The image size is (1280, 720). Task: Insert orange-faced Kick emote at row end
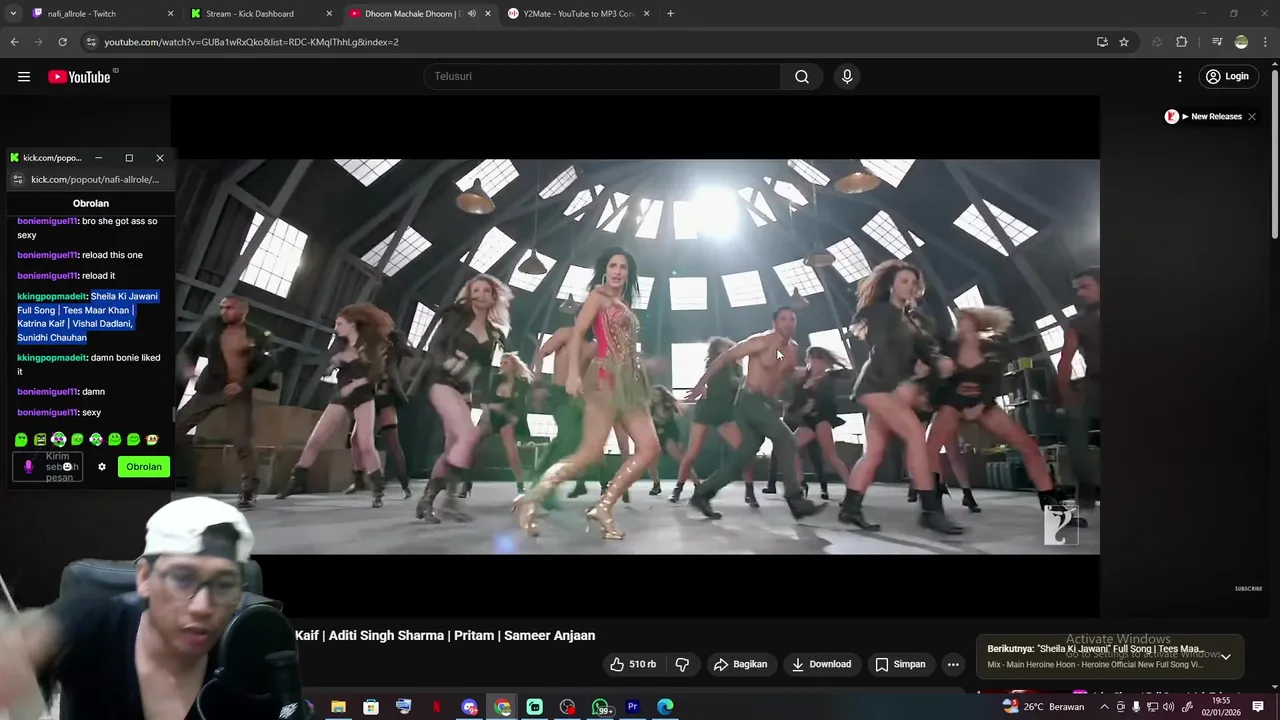coord(152,440)
